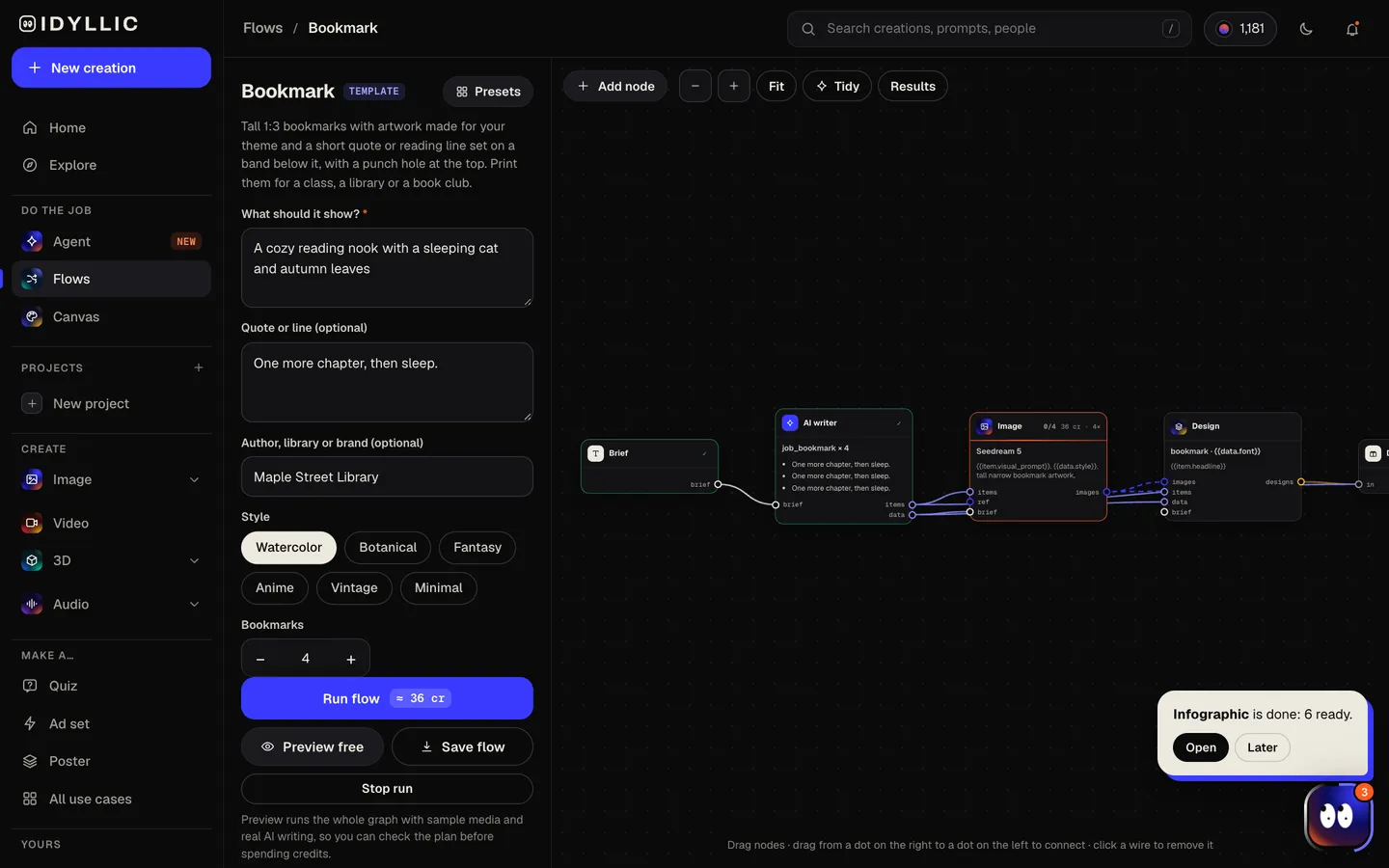Screen dimensions: 1389x868
Task: Add a new project with the plus icon
Action: 199,367
